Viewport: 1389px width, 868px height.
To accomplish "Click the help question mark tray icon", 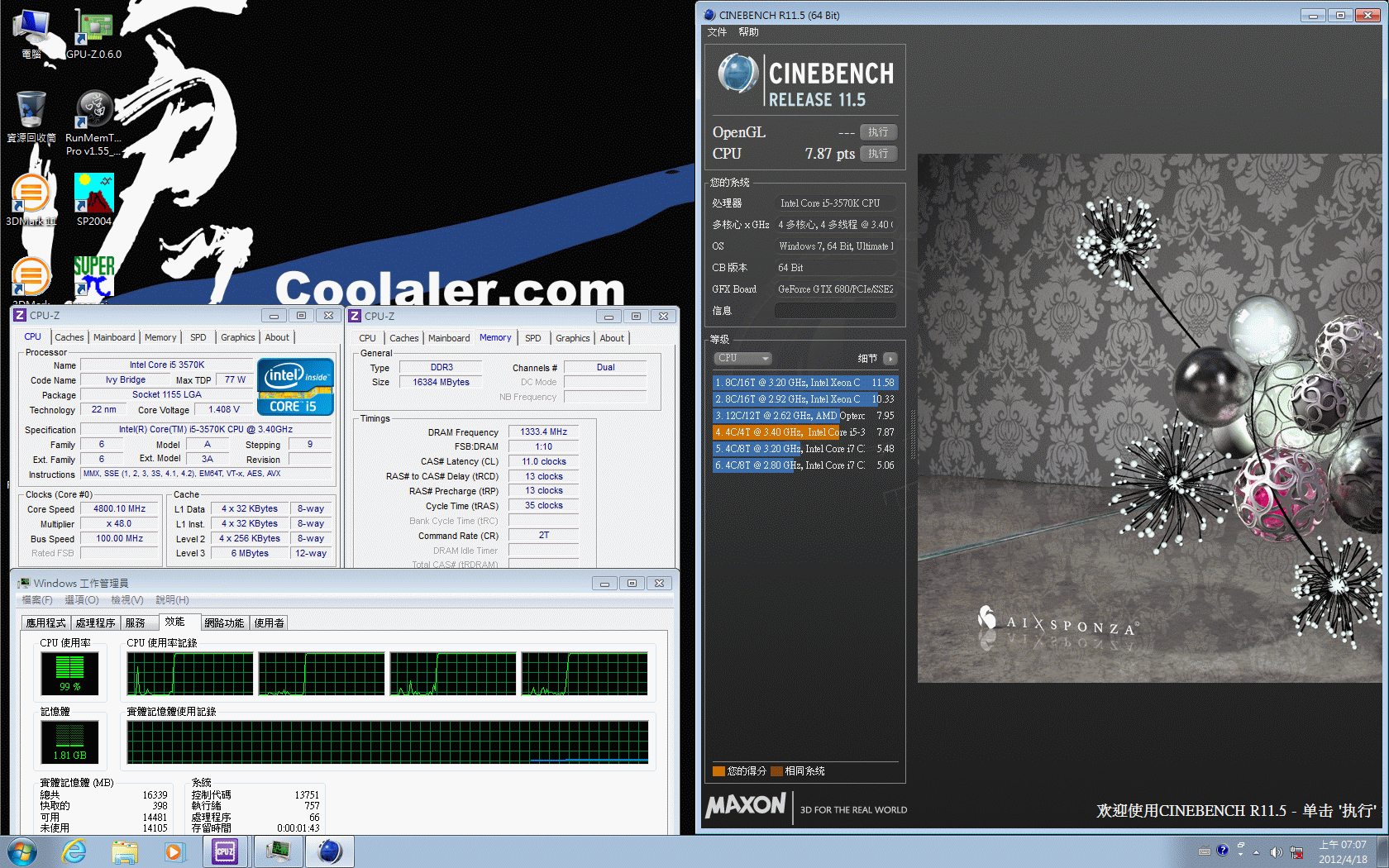I will click(1223, 851).
